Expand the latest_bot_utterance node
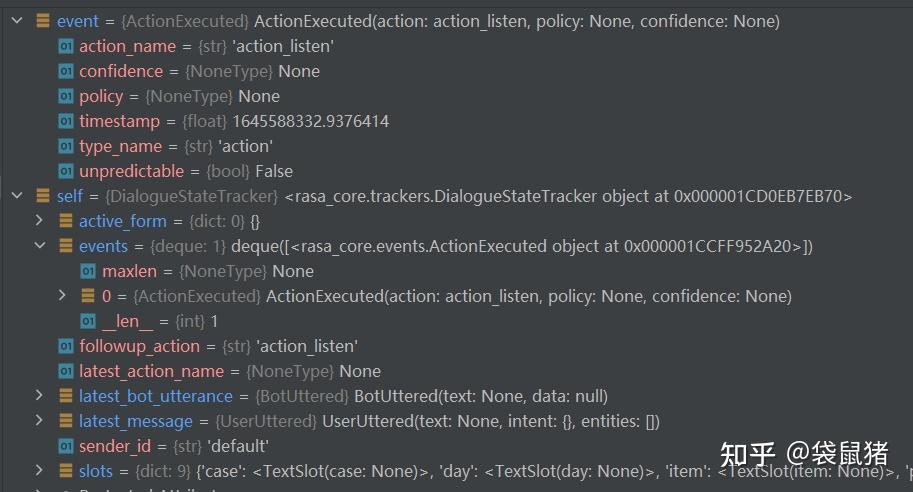Viewport: 913px width, 492px height. point(39,396)
